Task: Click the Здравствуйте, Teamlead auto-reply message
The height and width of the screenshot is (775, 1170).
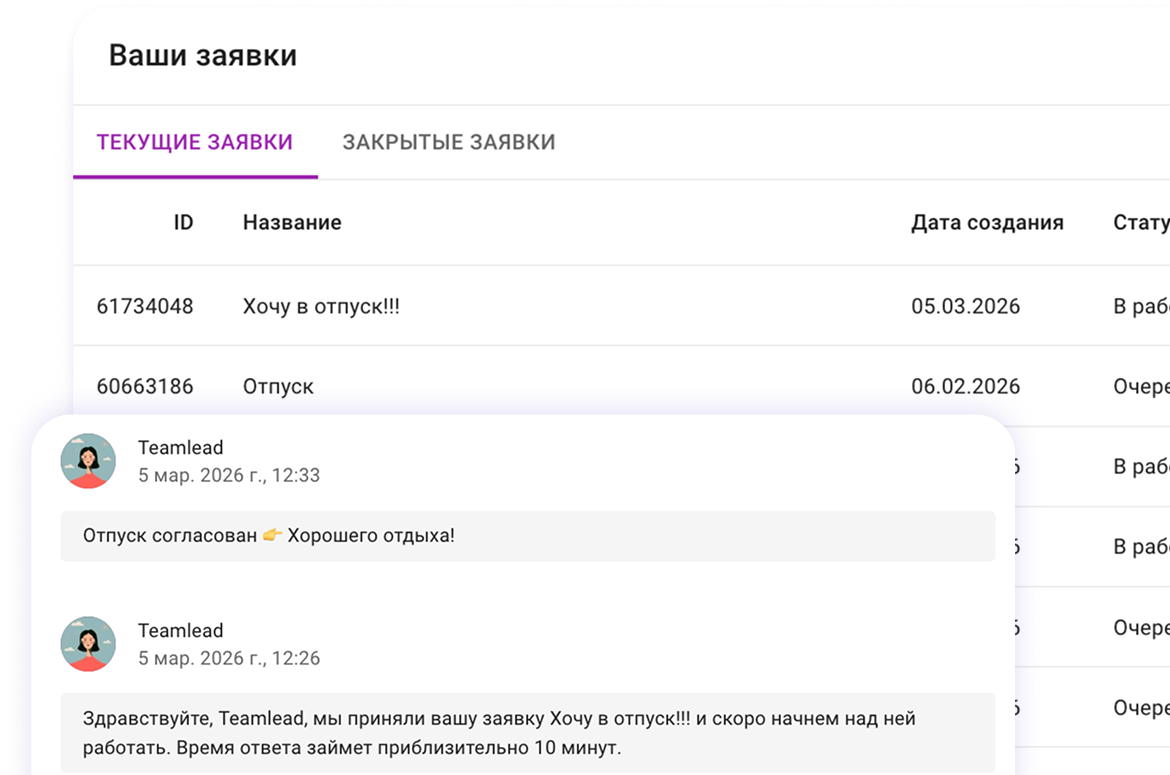Action: (x=527, y=733)
